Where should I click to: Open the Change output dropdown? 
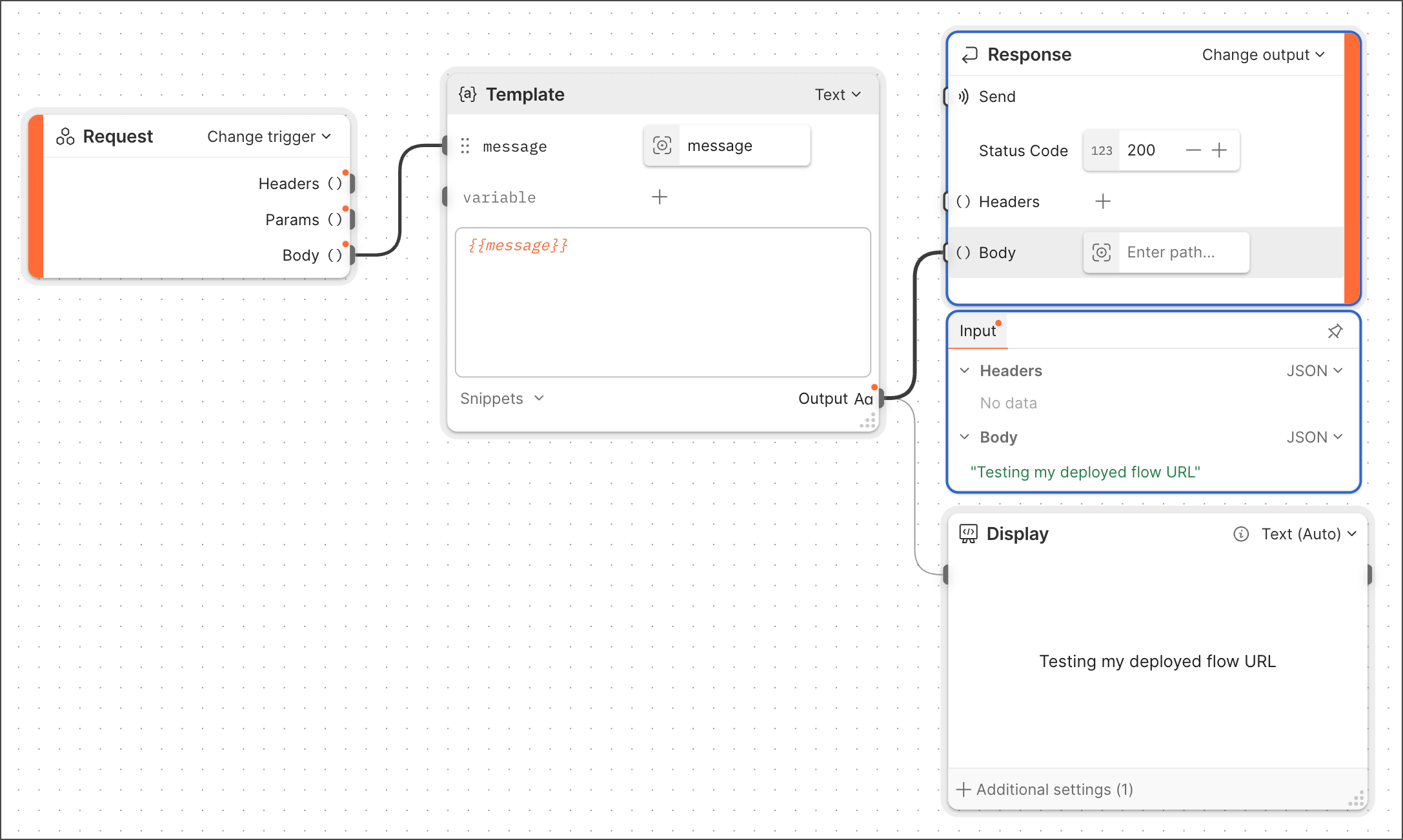[x=1263, y=55]
